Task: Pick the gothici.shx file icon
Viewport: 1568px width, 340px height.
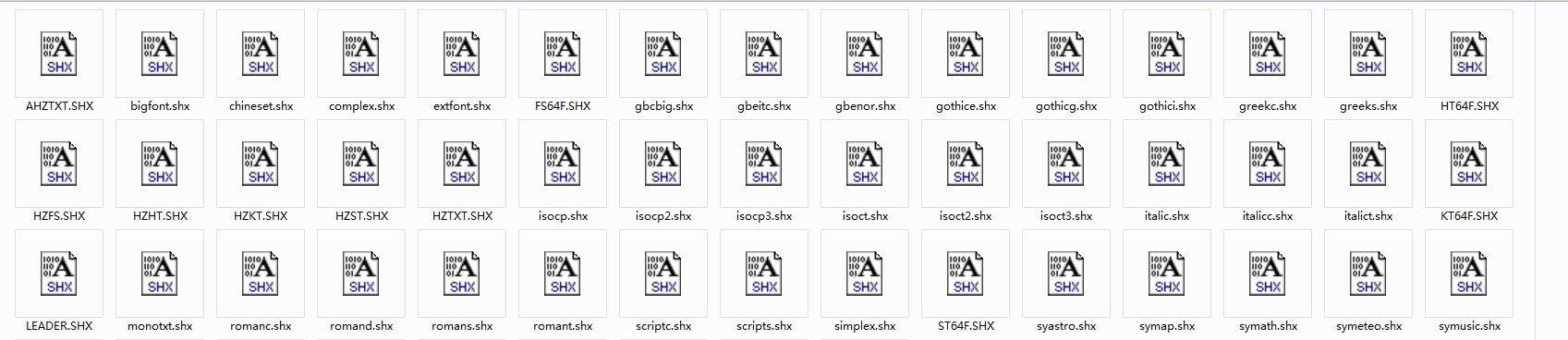Action: (1167, 54)
